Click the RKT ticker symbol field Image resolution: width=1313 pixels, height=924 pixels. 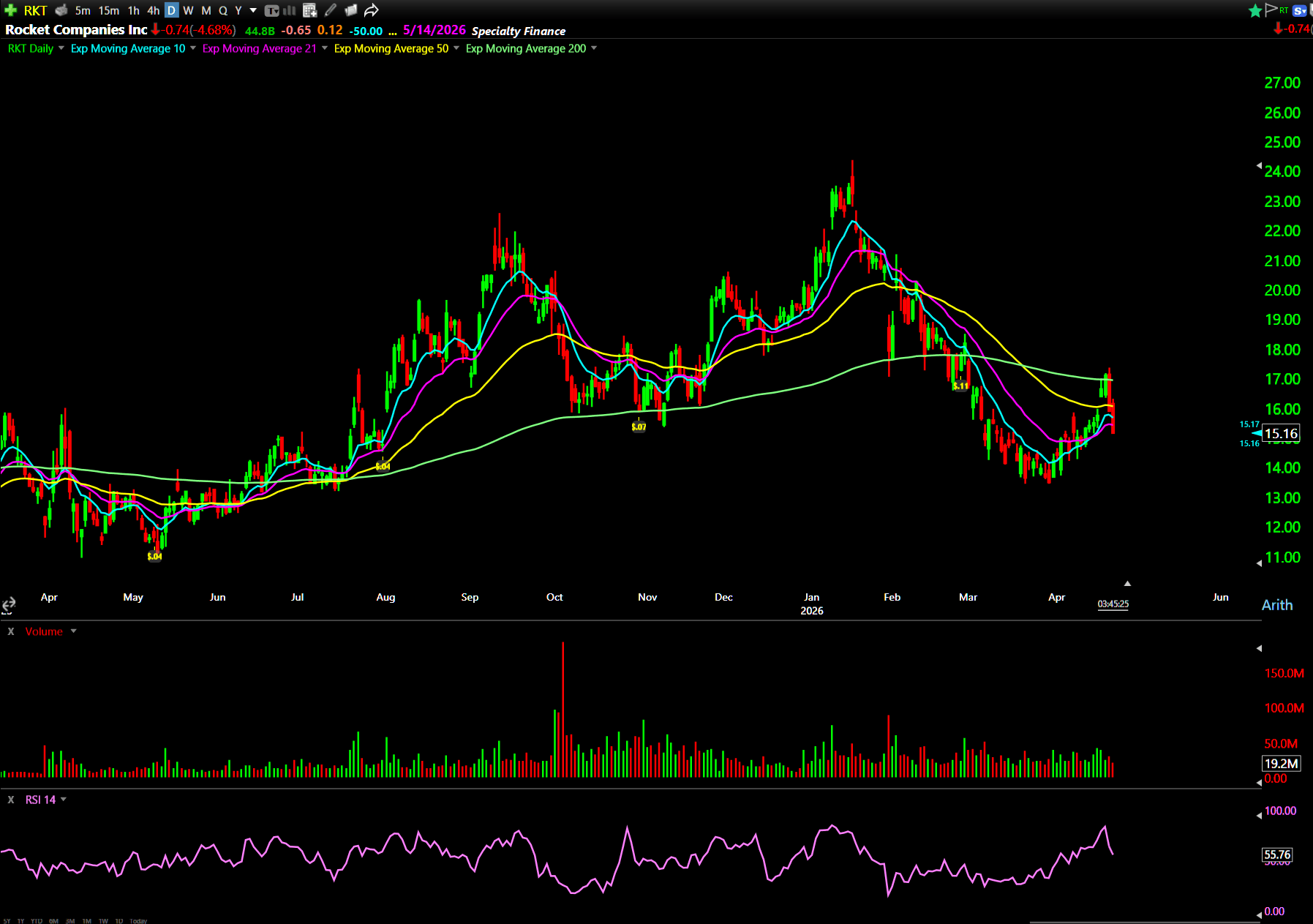(35, 10)
